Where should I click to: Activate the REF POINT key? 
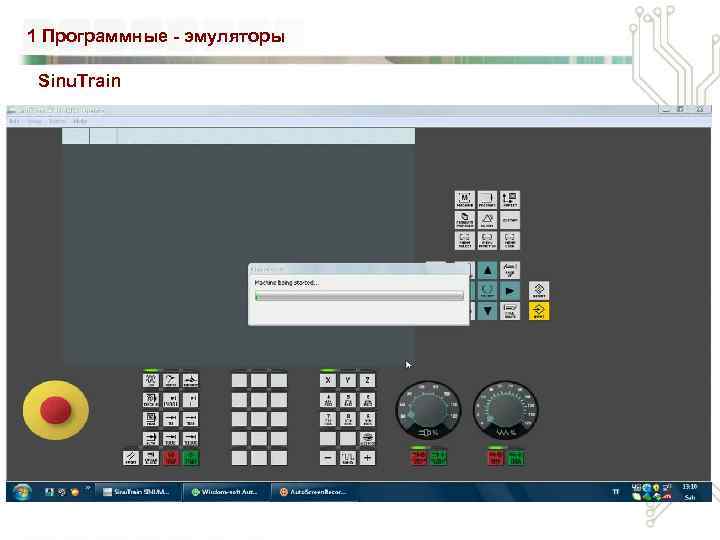(191, 380)
